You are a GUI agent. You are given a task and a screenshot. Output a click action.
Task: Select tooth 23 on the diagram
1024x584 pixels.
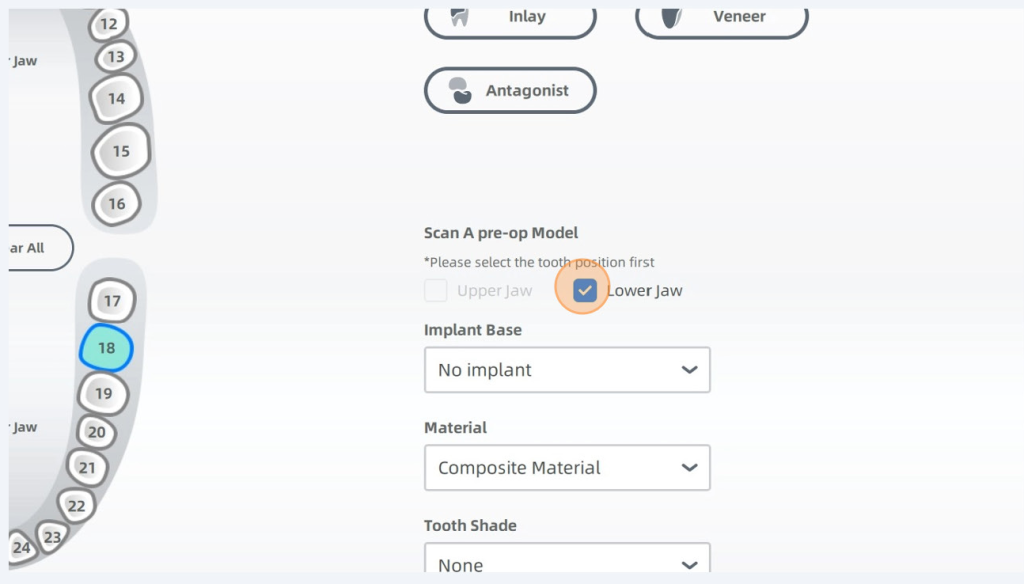(52, 537)
